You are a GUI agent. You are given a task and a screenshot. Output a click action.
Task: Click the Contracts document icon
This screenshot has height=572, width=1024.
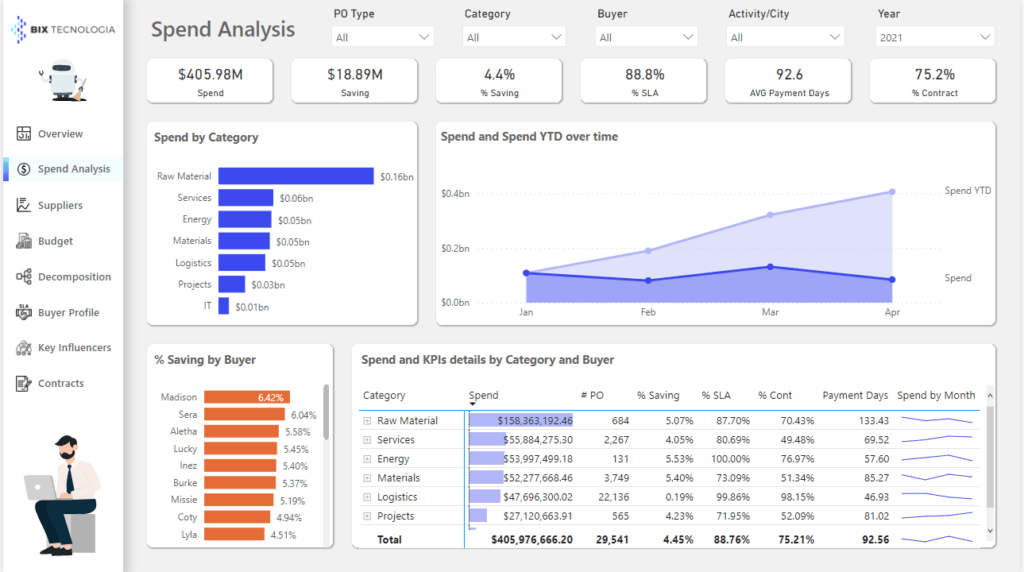23,384
